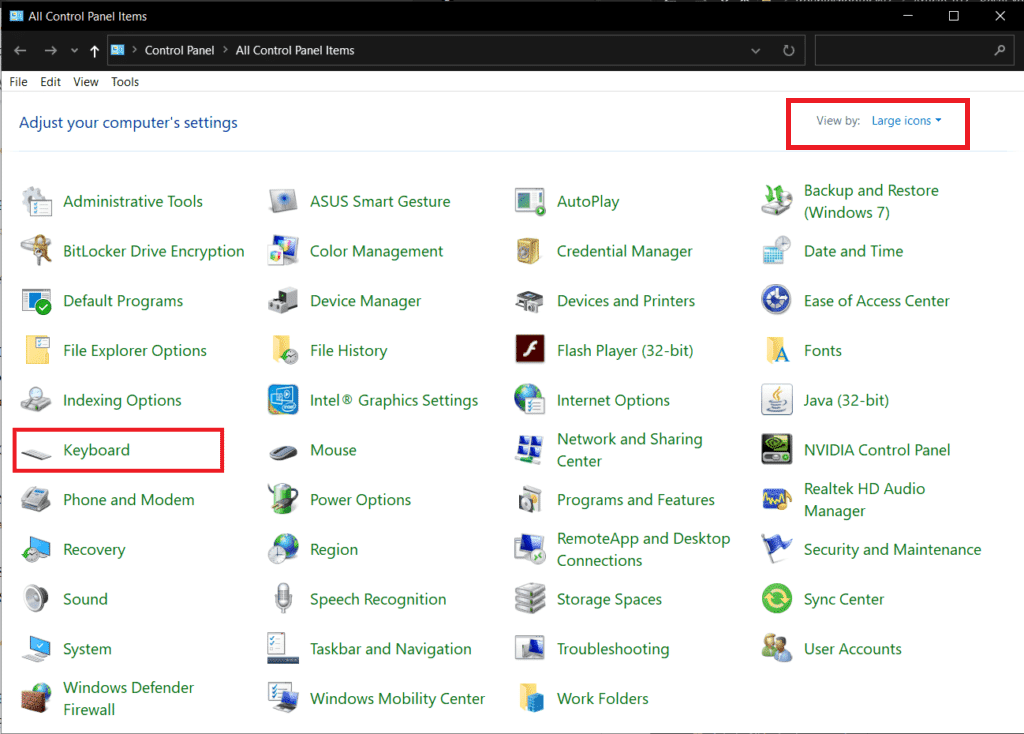This screenshot has height=734, width=1024.
Task: Open the Work Folders icon
Action: click(x=530, y=698)
